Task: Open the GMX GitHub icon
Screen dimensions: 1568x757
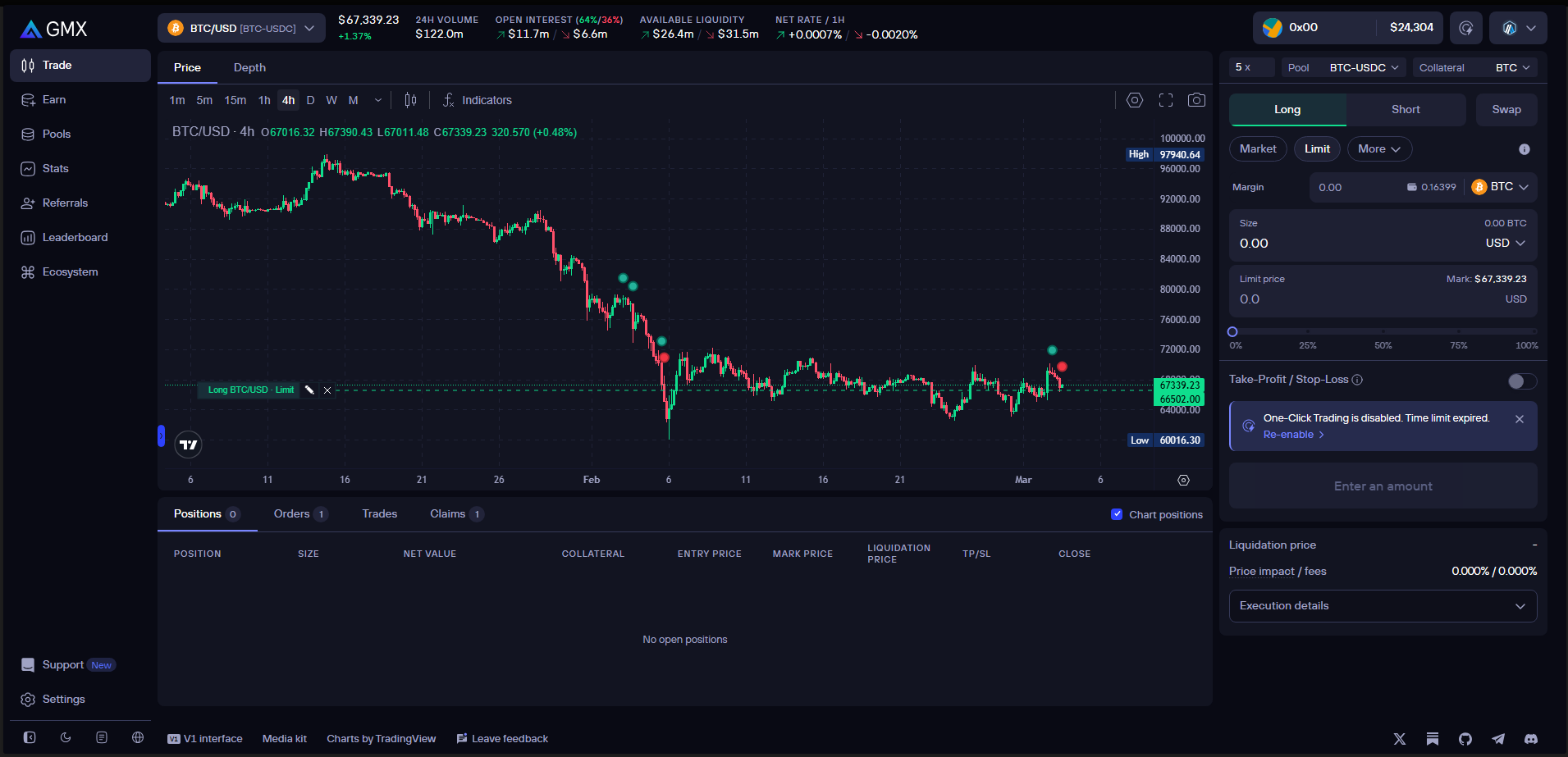Action: pos(1465,739)
